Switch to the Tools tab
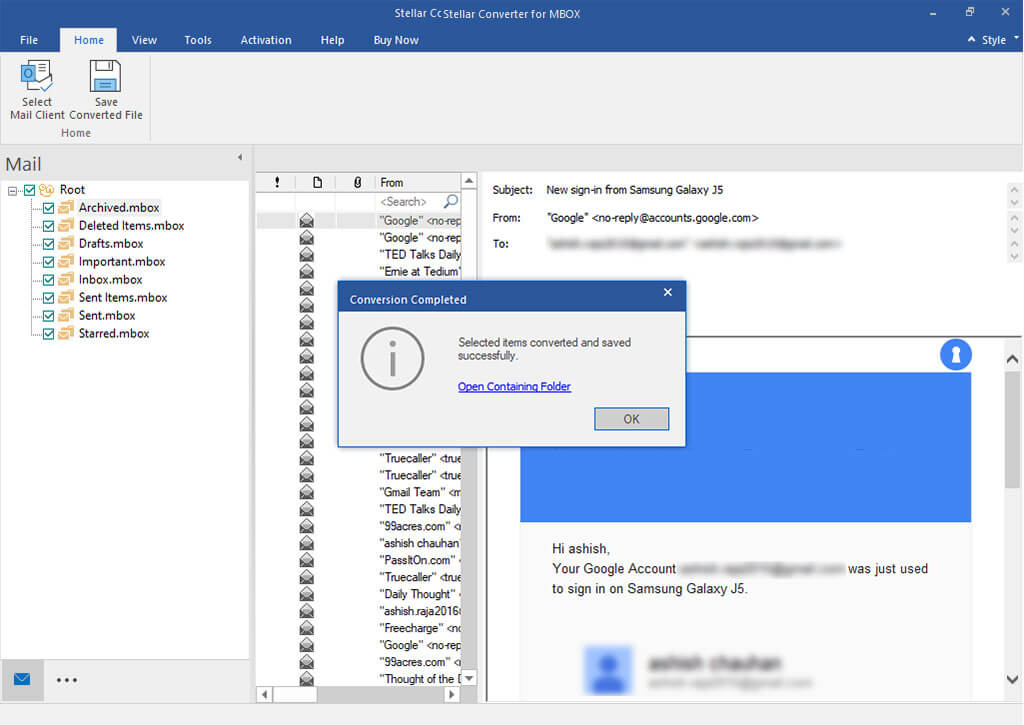 click(198, 40)
